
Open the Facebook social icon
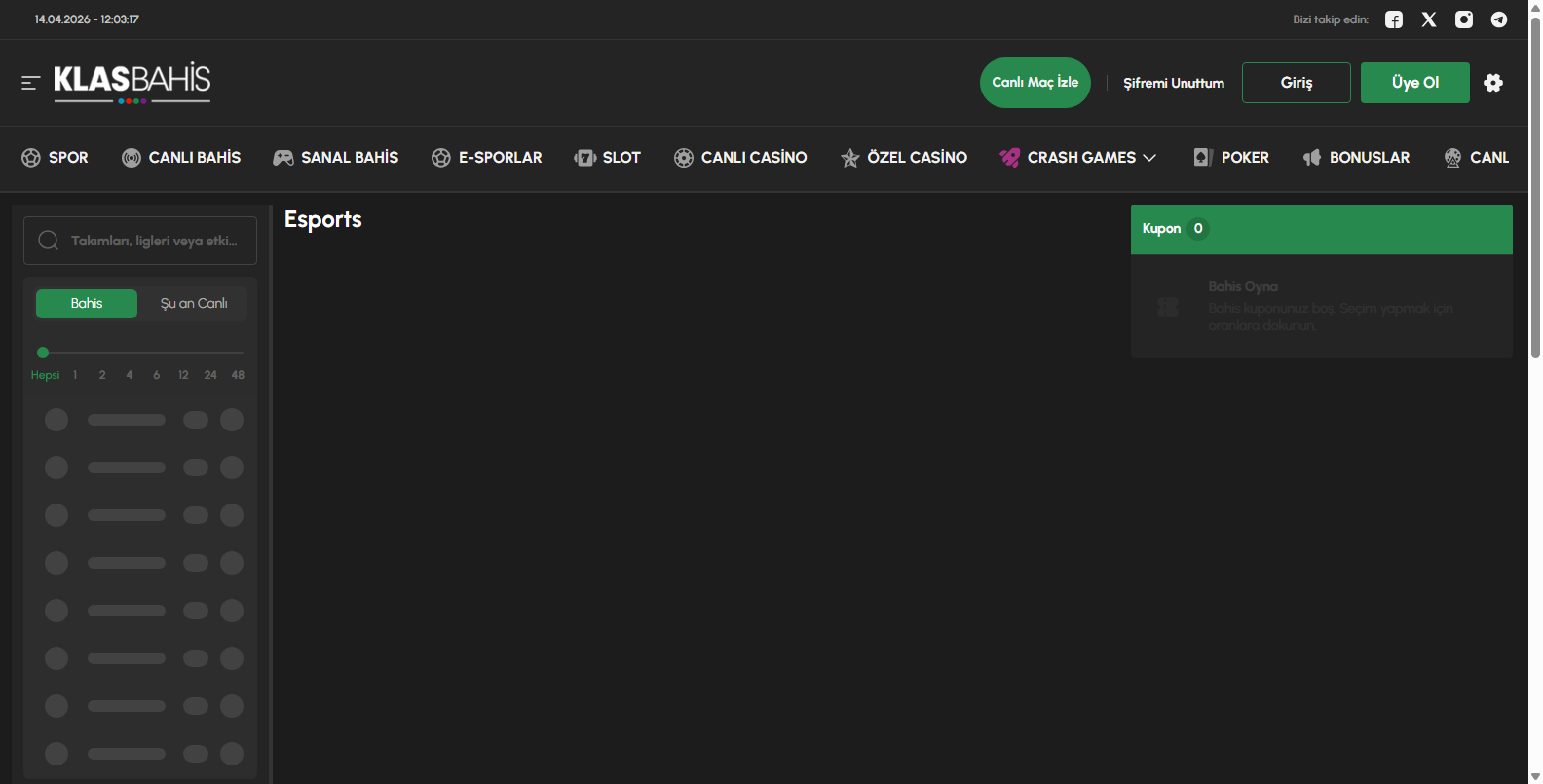click(1394, 19)
